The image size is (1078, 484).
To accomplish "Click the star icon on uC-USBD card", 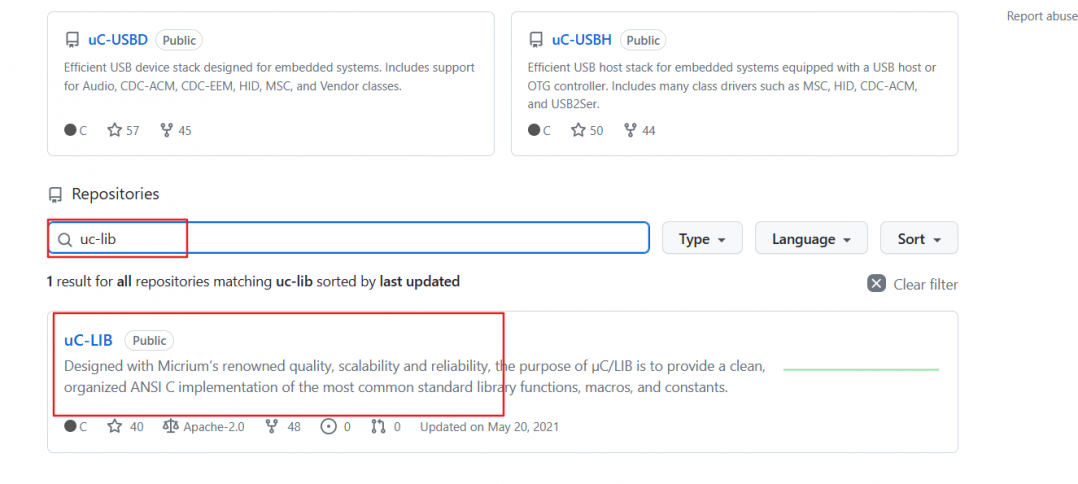I will (114, 130).
